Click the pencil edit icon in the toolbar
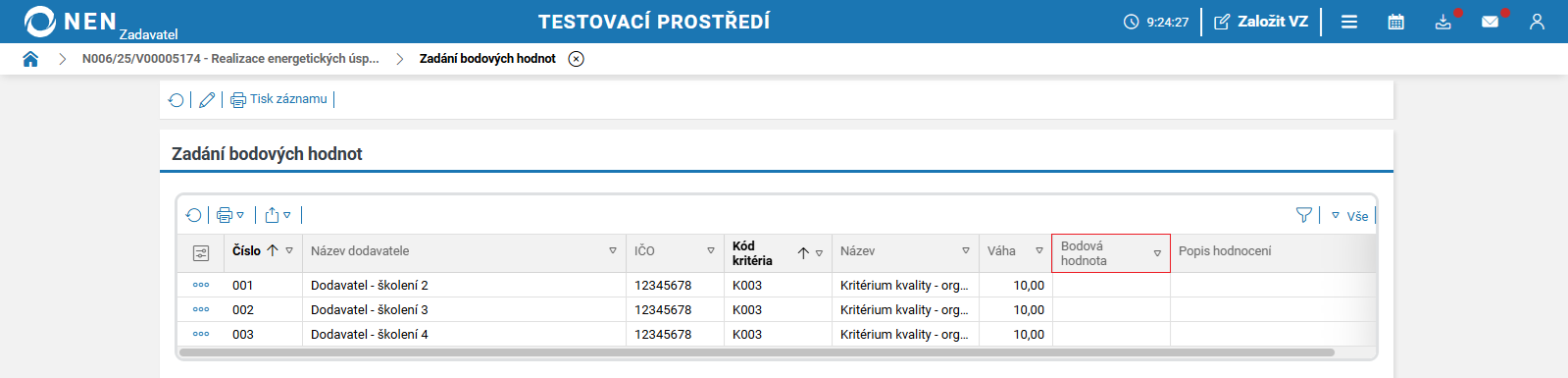 coord(207,99)
